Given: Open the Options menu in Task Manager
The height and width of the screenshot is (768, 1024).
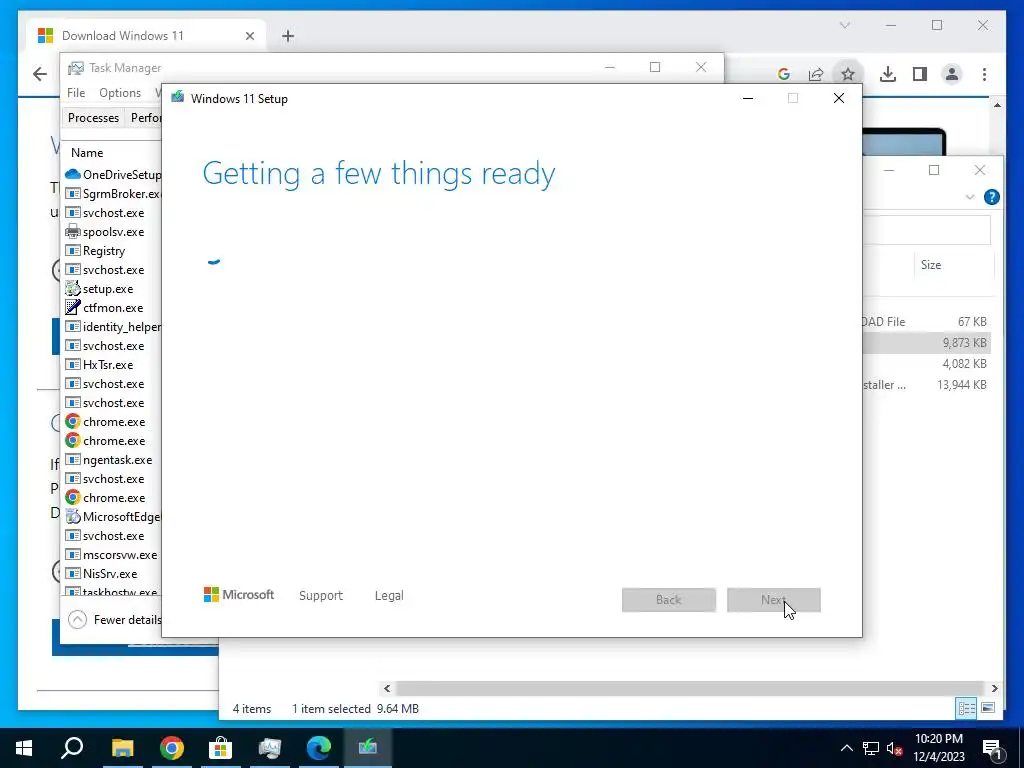Looking at the screenshot, I should [120, 93].
